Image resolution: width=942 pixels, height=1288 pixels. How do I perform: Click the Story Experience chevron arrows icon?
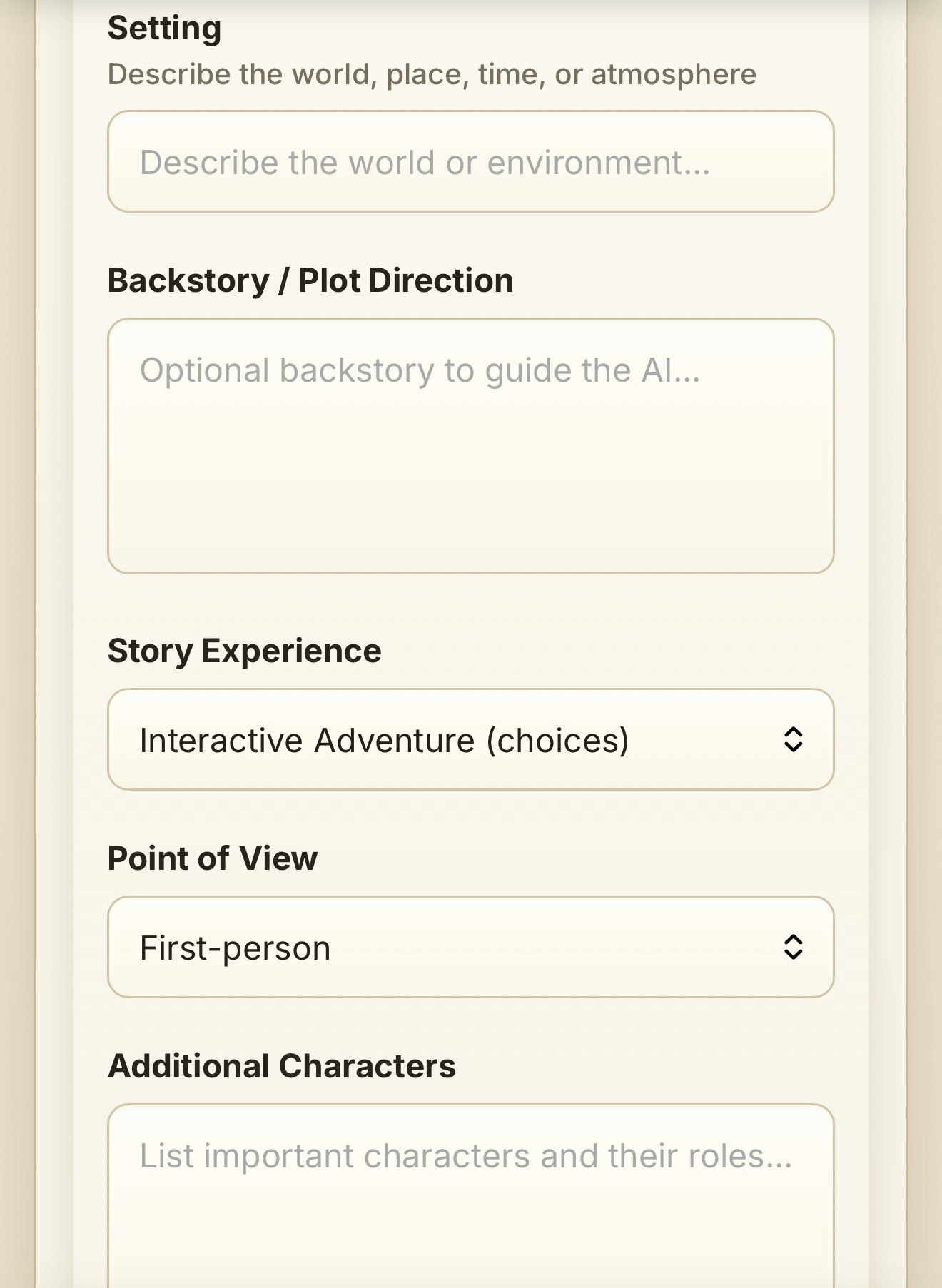pos(793,739)
